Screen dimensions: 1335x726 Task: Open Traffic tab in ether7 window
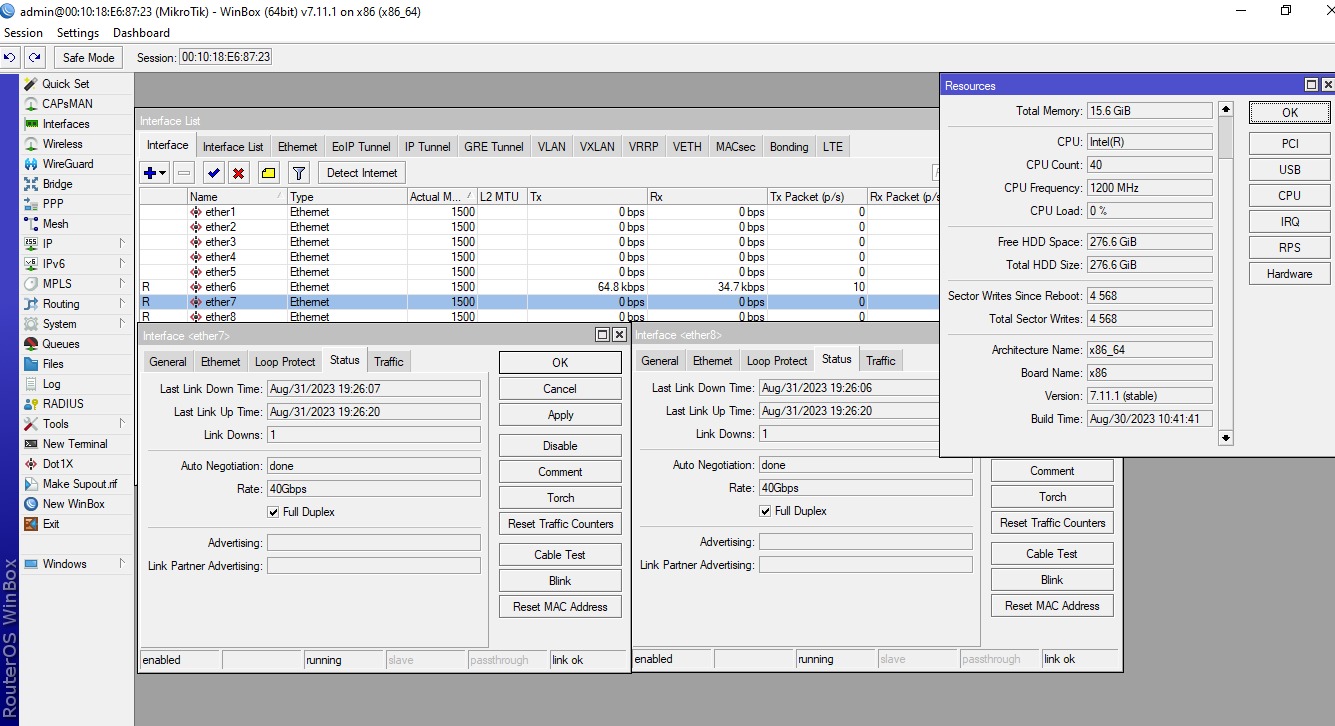[389, 362]
